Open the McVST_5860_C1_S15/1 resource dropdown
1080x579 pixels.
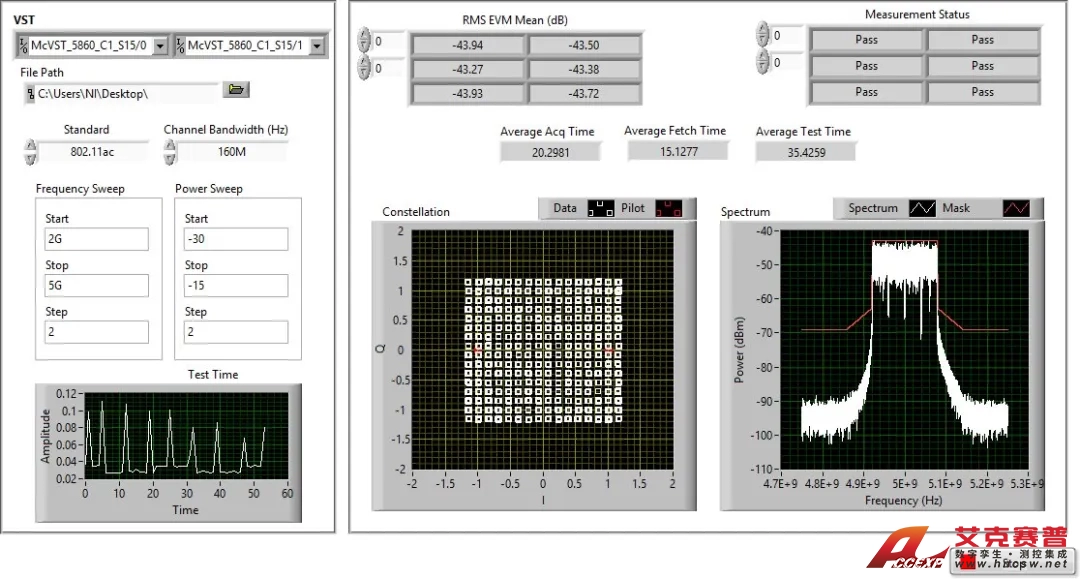(317, 46)
